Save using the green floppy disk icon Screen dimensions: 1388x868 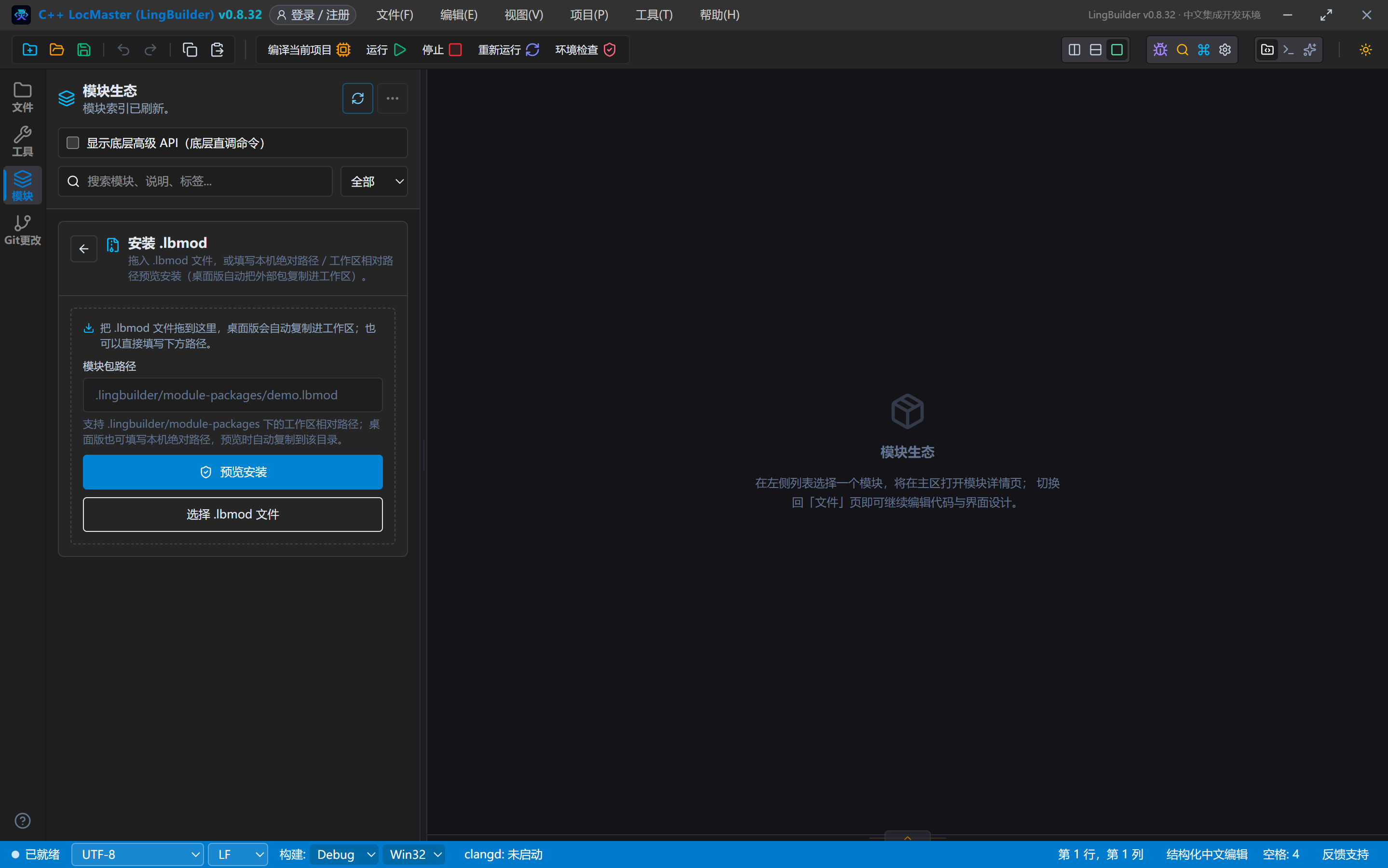tap(84, 50)
